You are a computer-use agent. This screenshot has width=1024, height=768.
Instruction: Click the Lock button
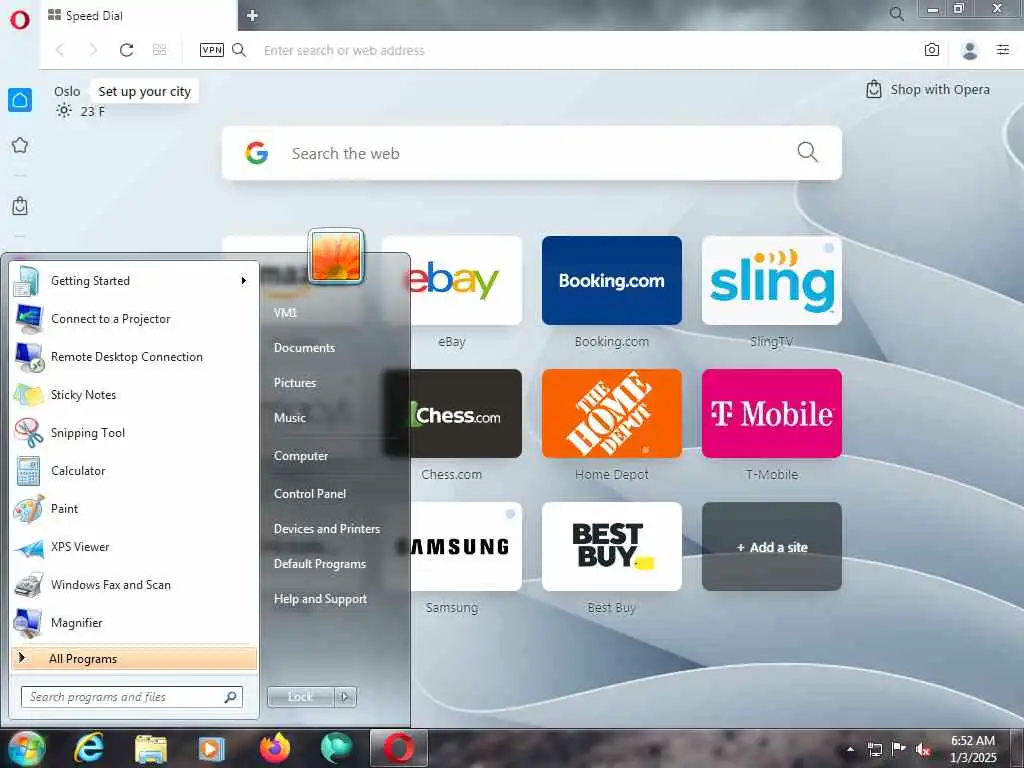300,697
